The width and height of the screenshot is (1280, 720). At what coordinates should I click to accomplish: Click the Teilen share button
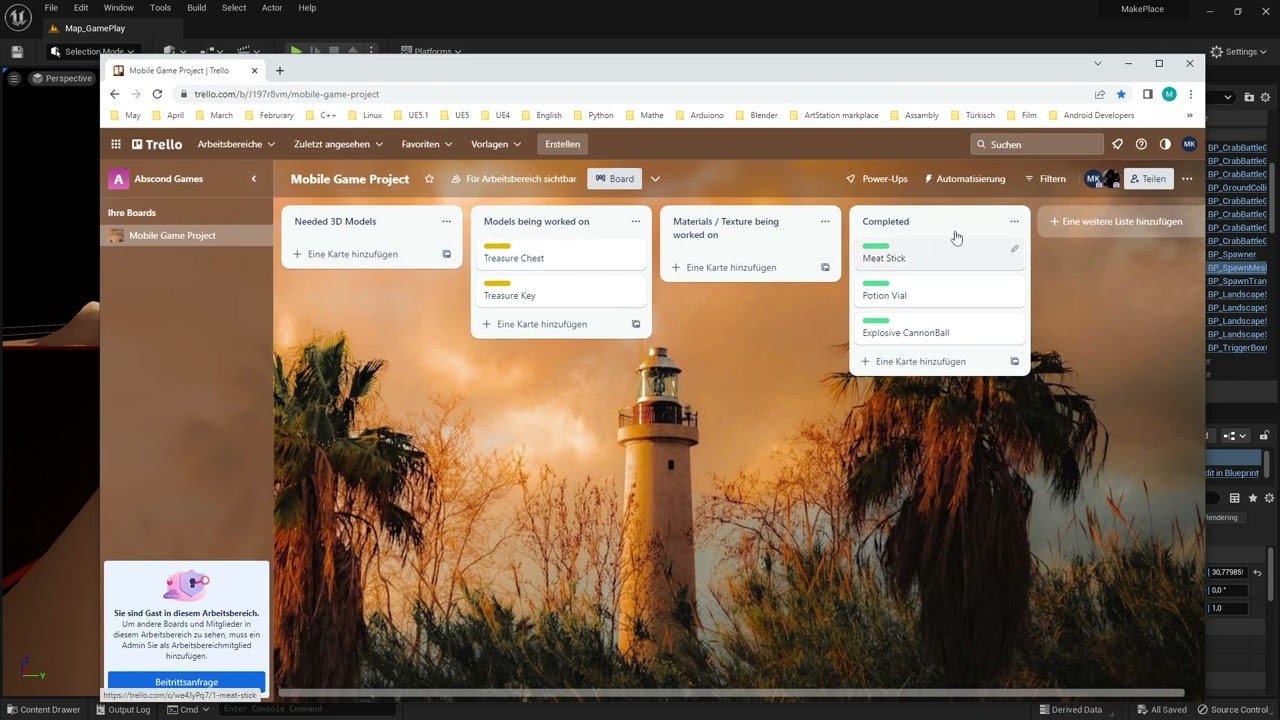(x=1148, y=179)
